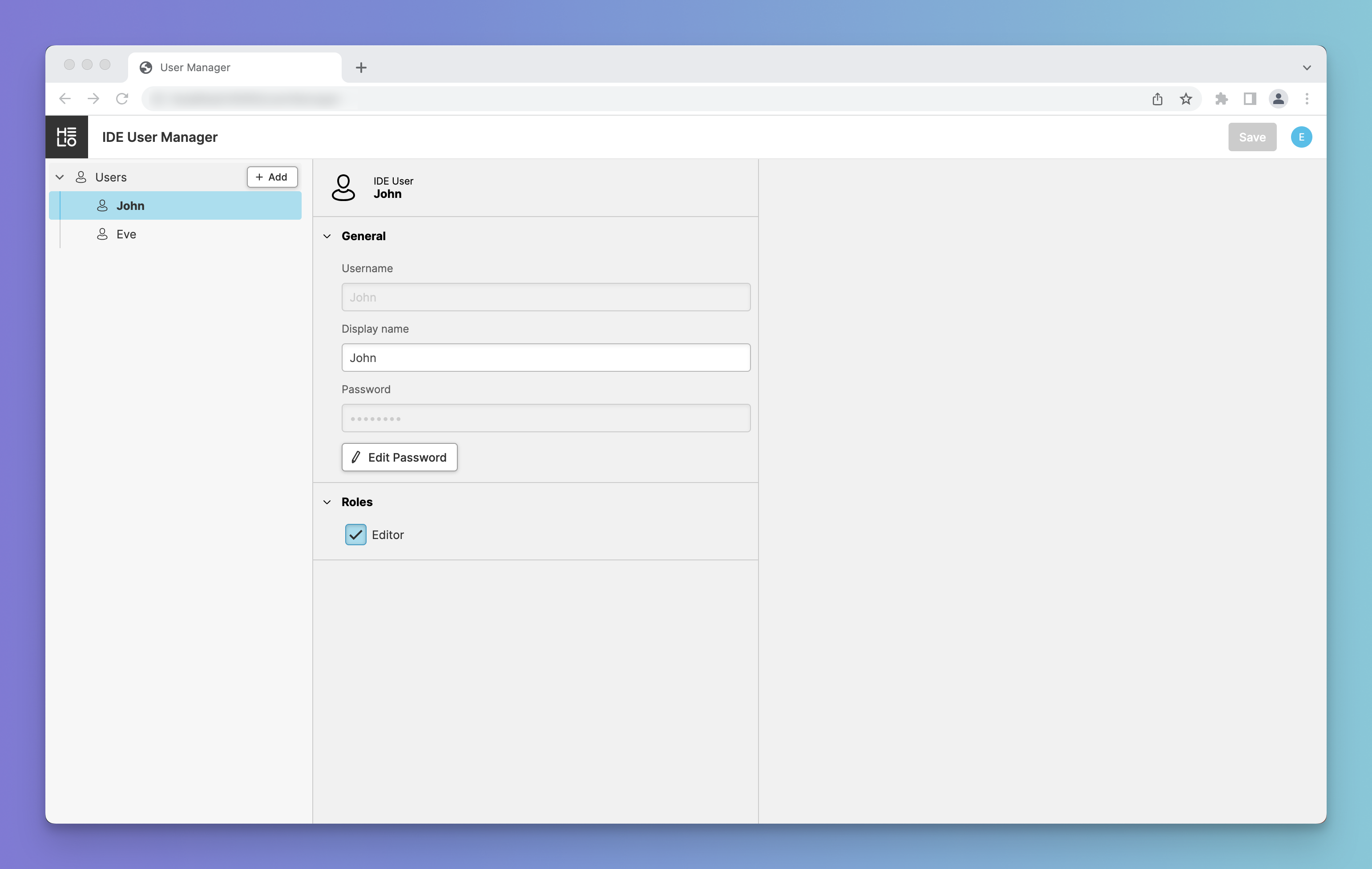This screenshot has height=869, width=1372.
Task: Click the Display name input field
Action: coord(545,358)
